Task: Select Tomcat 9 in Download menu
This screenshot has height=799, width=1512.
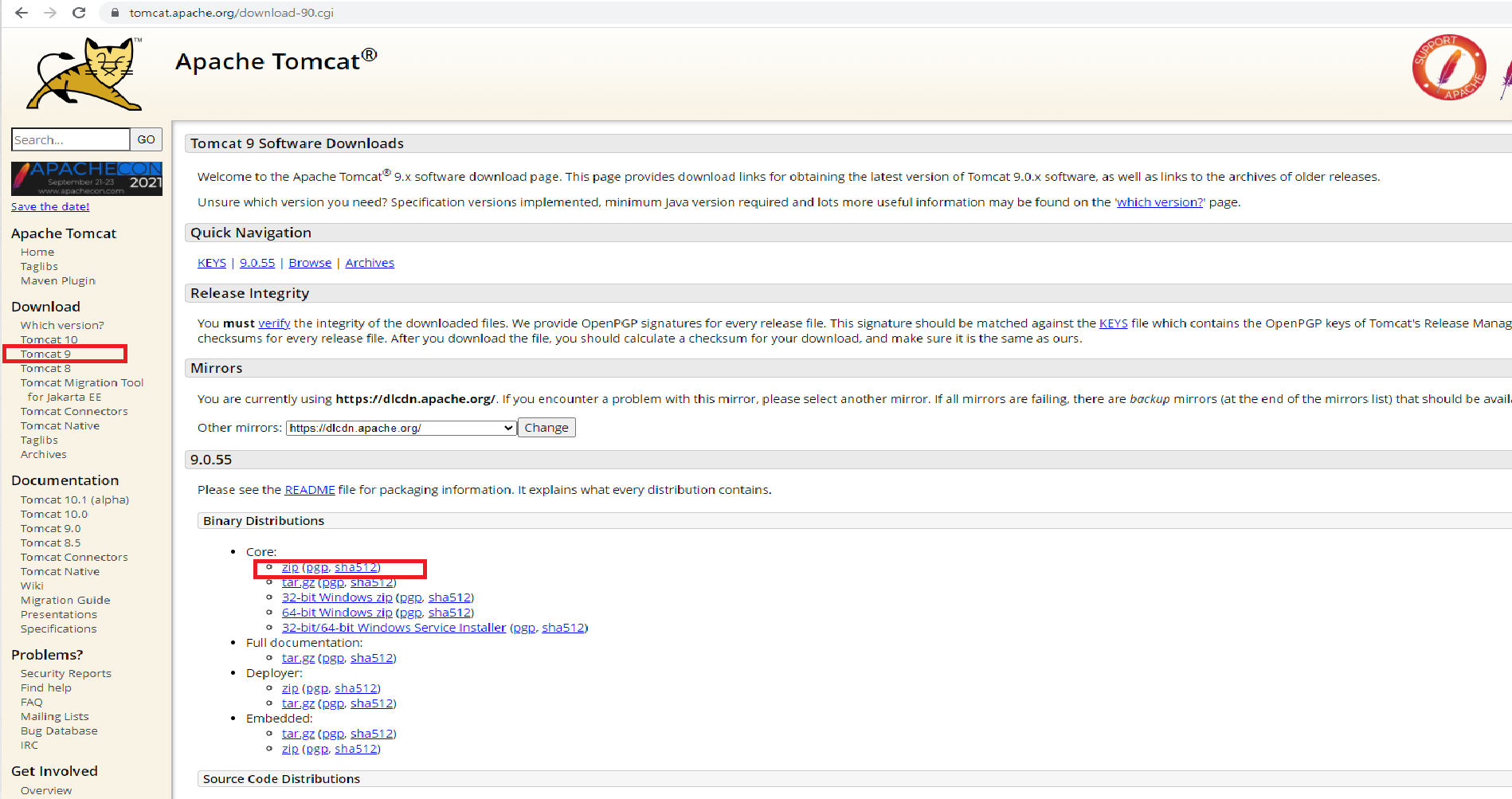Action: (46, 354)
